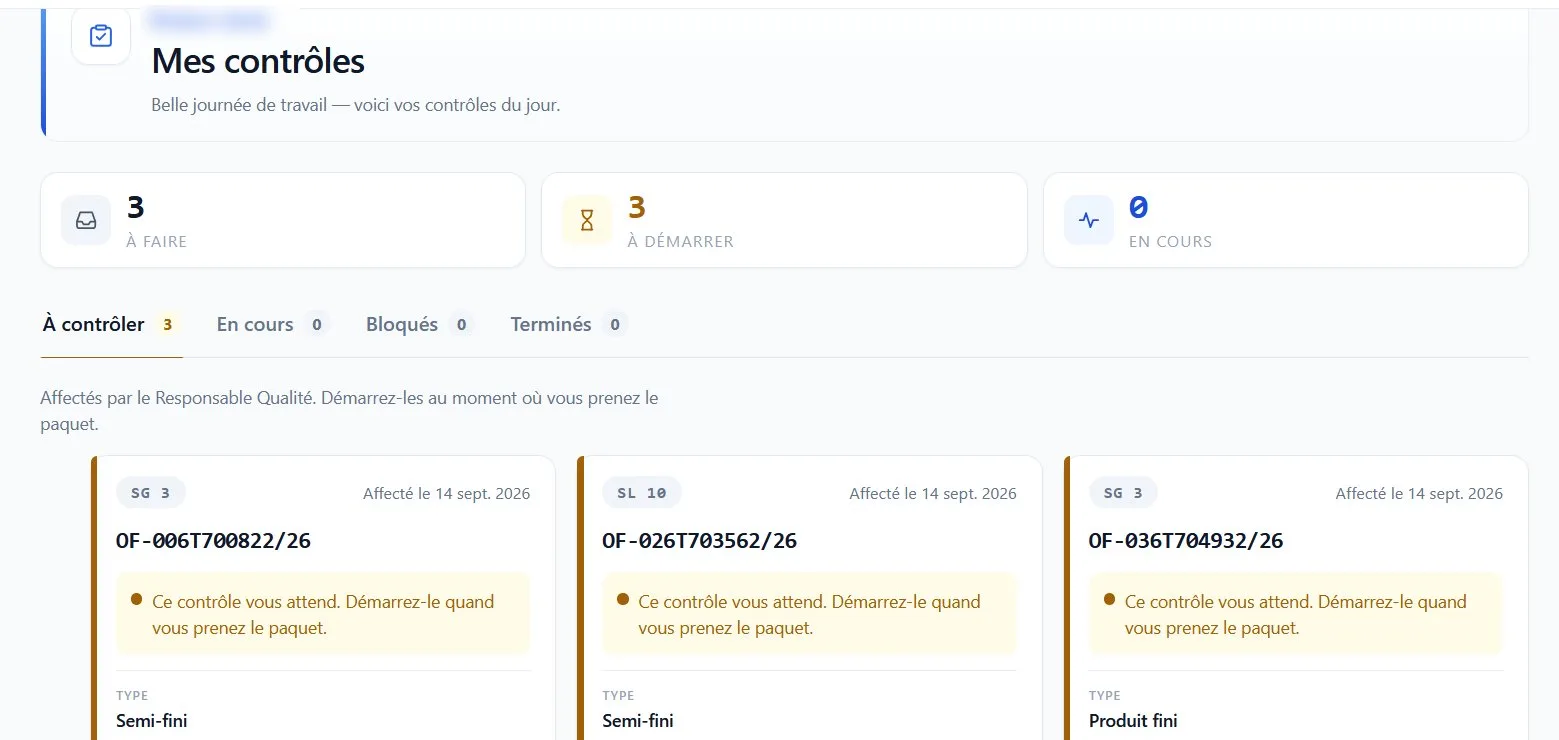This screenshot has height=740, width=1559.
Task: Click the assignment date on OF-036T704932/26 card
Action: pyautogui.click(x=1419, y=493)
